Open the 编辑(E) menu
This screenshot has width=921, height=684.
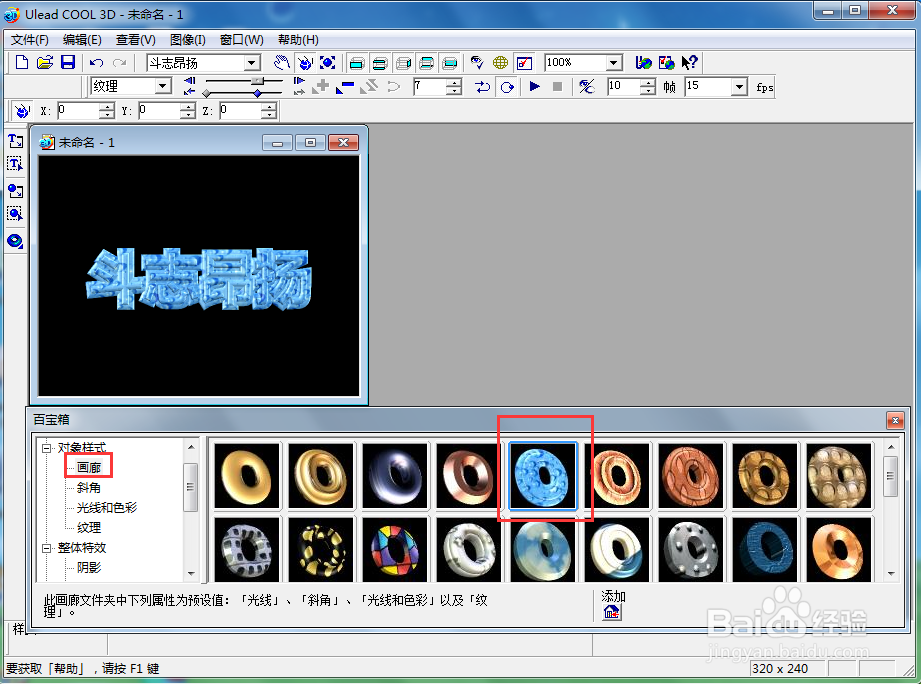click(x=82, y=39)
